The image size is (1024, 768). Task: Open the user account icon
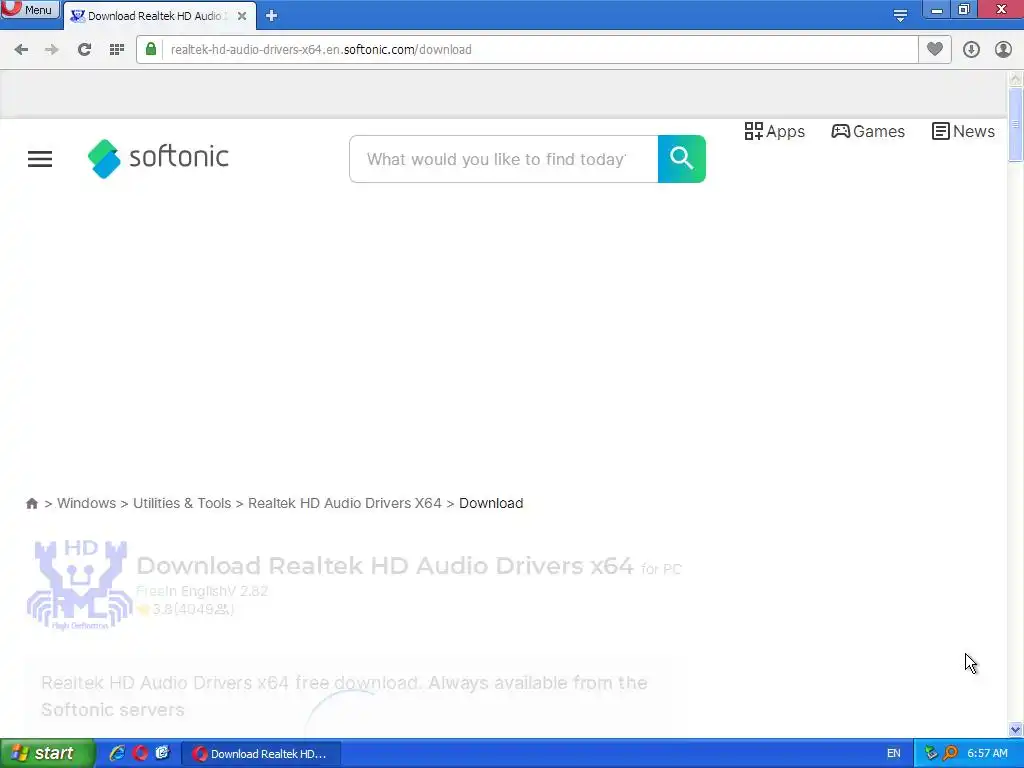coord(1003,50)
